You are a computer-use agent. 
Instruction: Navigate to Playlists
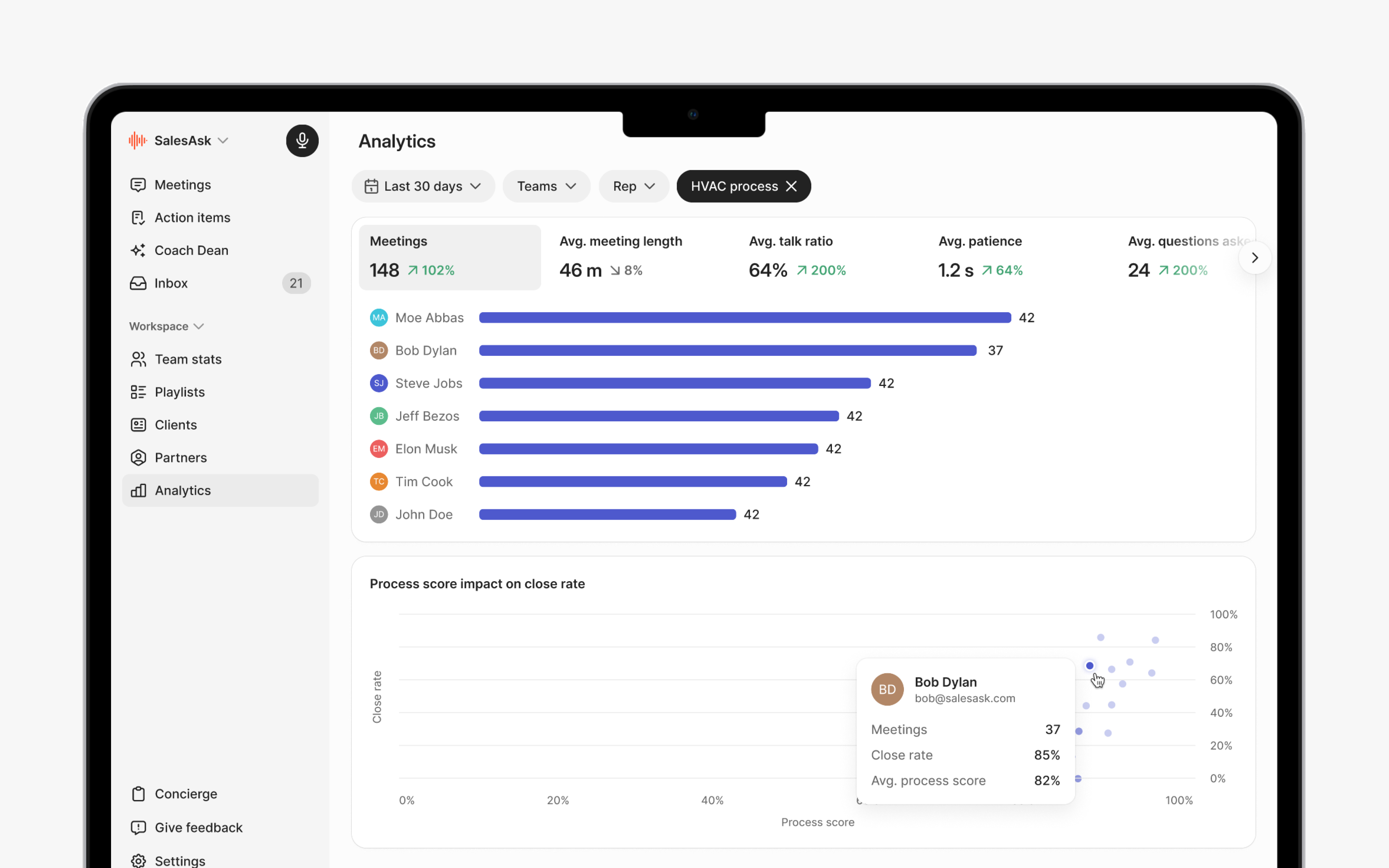tap(179, 392)
